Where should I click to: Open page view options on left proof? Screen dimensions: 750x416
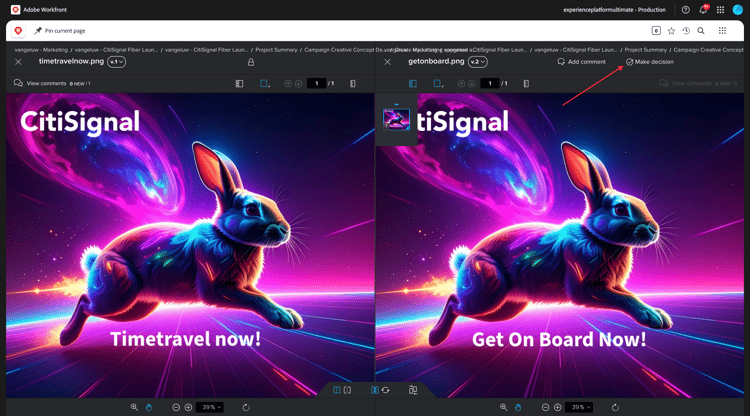(265, 84)
